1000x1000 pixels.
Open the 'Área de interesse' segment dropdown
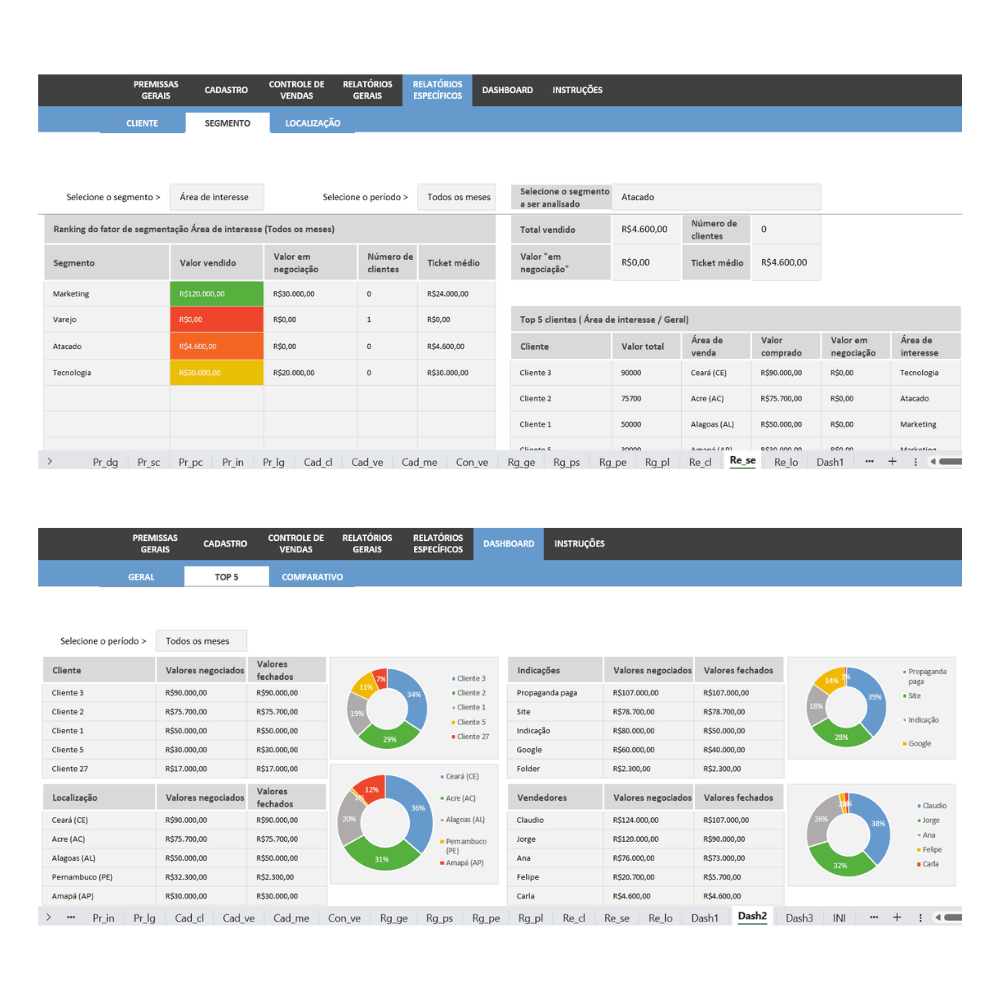217,197
